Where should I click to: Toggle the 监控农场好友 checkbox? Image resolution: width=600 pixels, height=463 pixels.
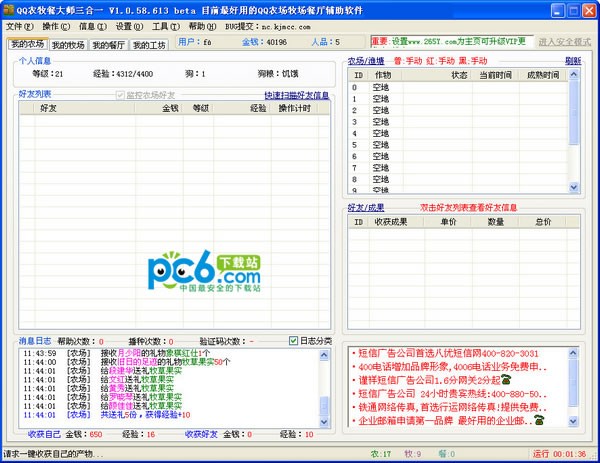tap(120, 95)
